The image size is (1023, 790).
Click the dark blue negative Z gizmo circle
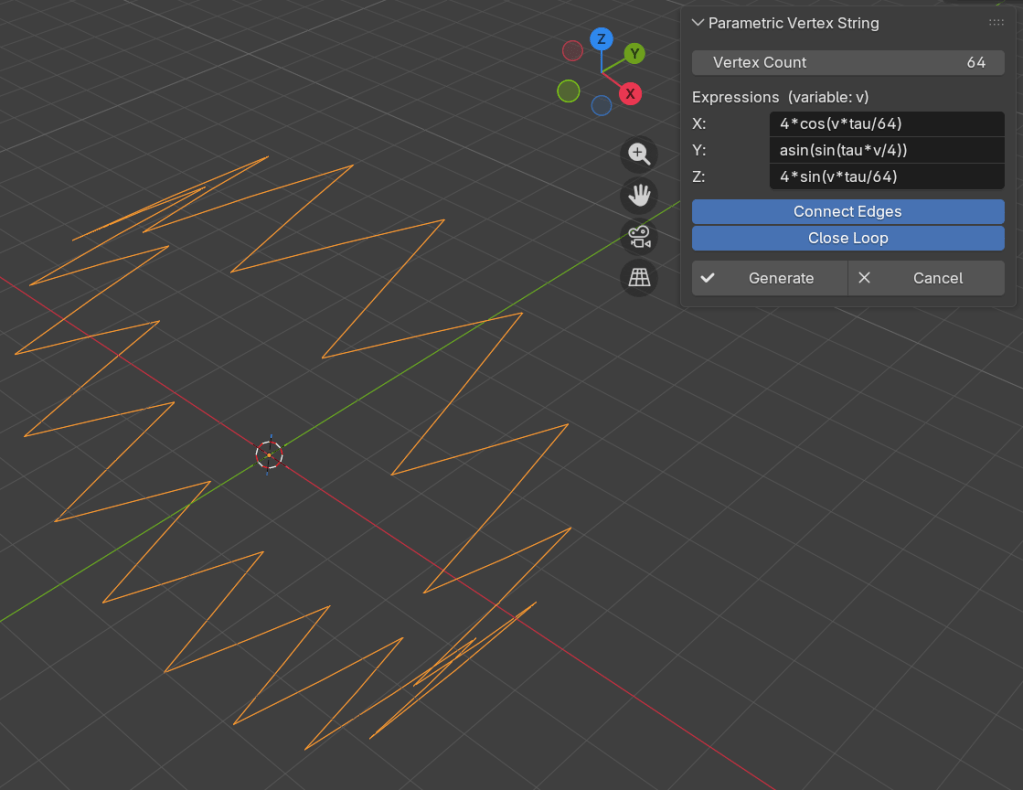pyautogui.click(x=601, y=105)
